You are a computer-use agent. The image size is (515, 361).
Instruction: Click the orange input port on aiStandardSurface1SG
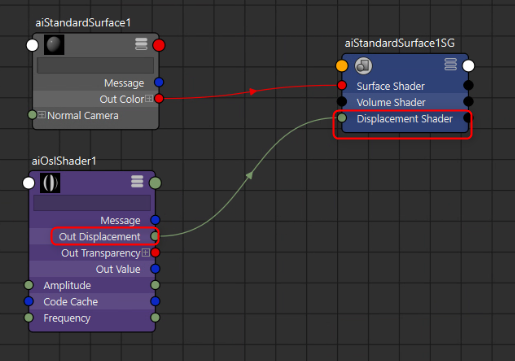point(342,66)
